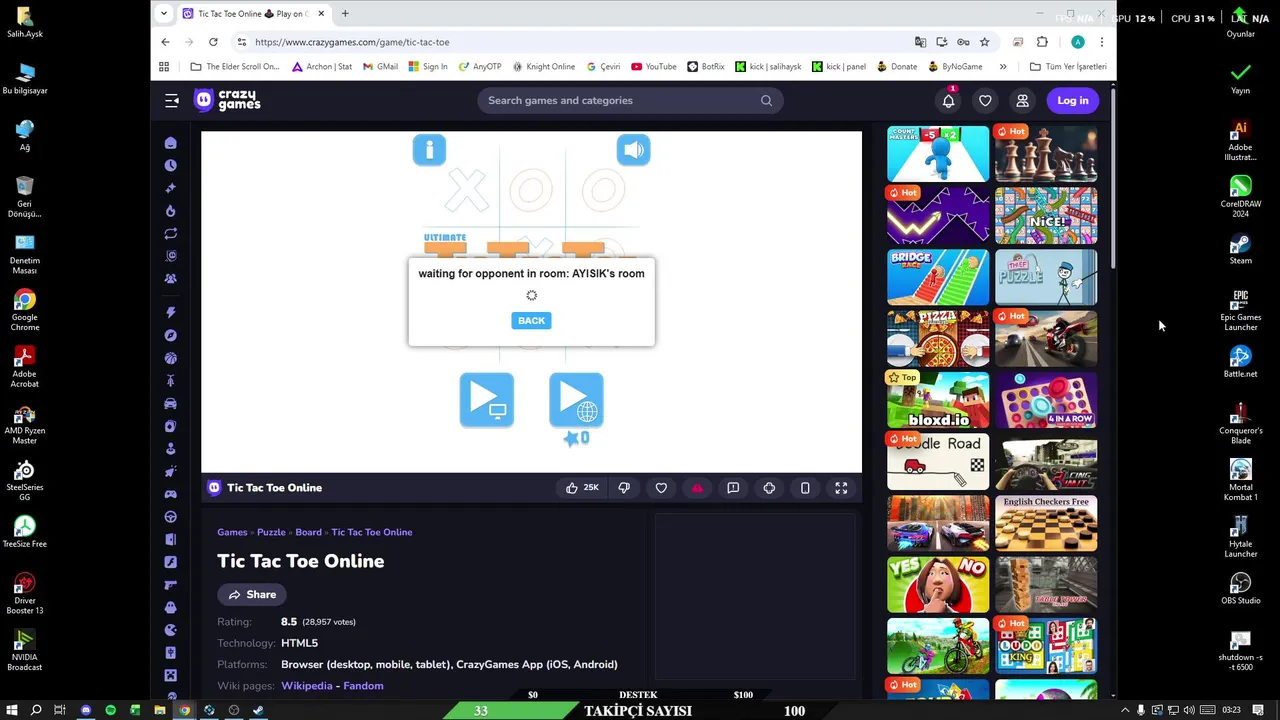Screen dimensions: 1280x720
Task: Open the Doodle Road game thumbnail
Action: [x=938, y=461]
